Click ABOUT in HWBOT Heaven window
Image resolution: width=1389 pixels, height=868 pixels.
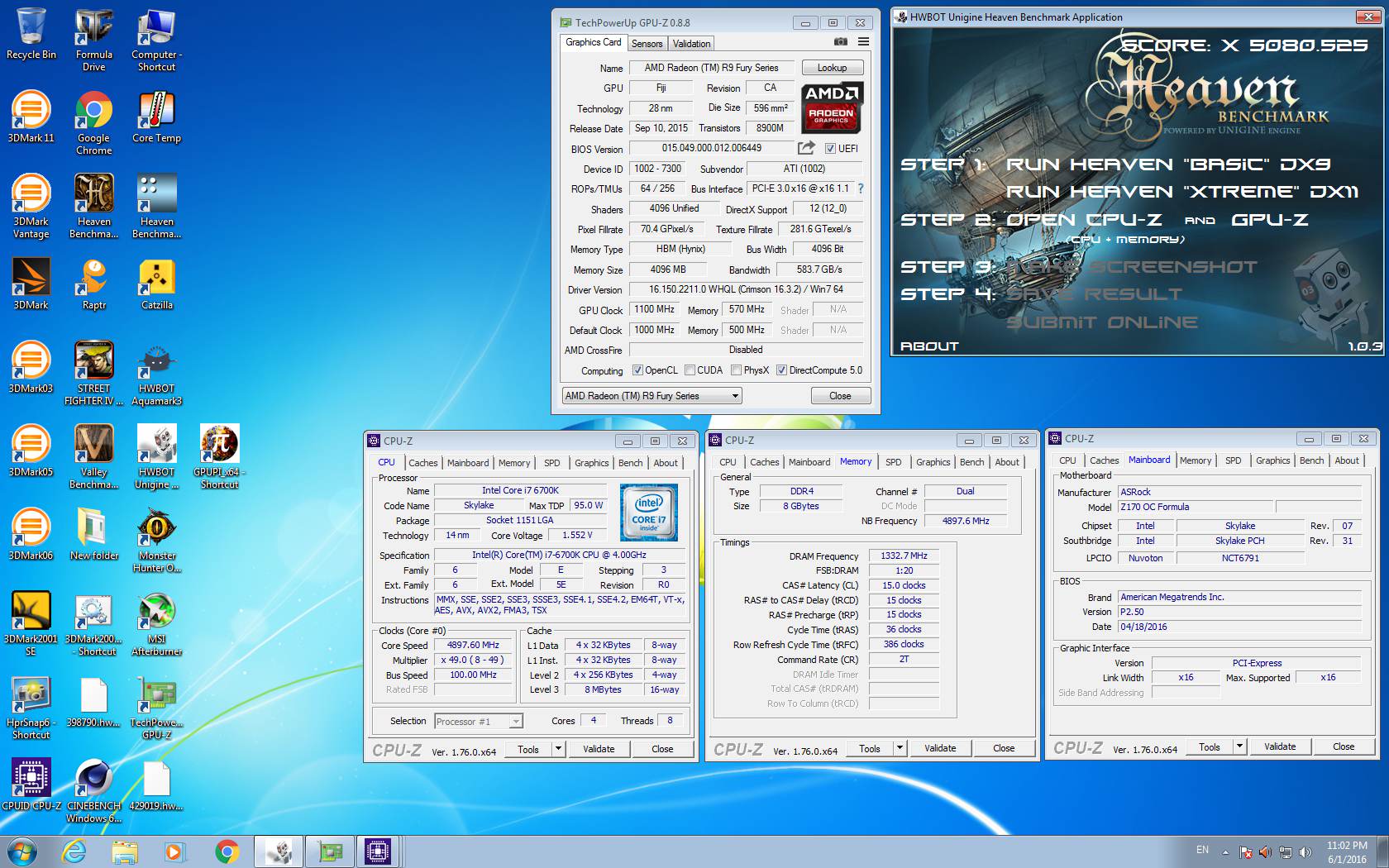coord(929,346)
